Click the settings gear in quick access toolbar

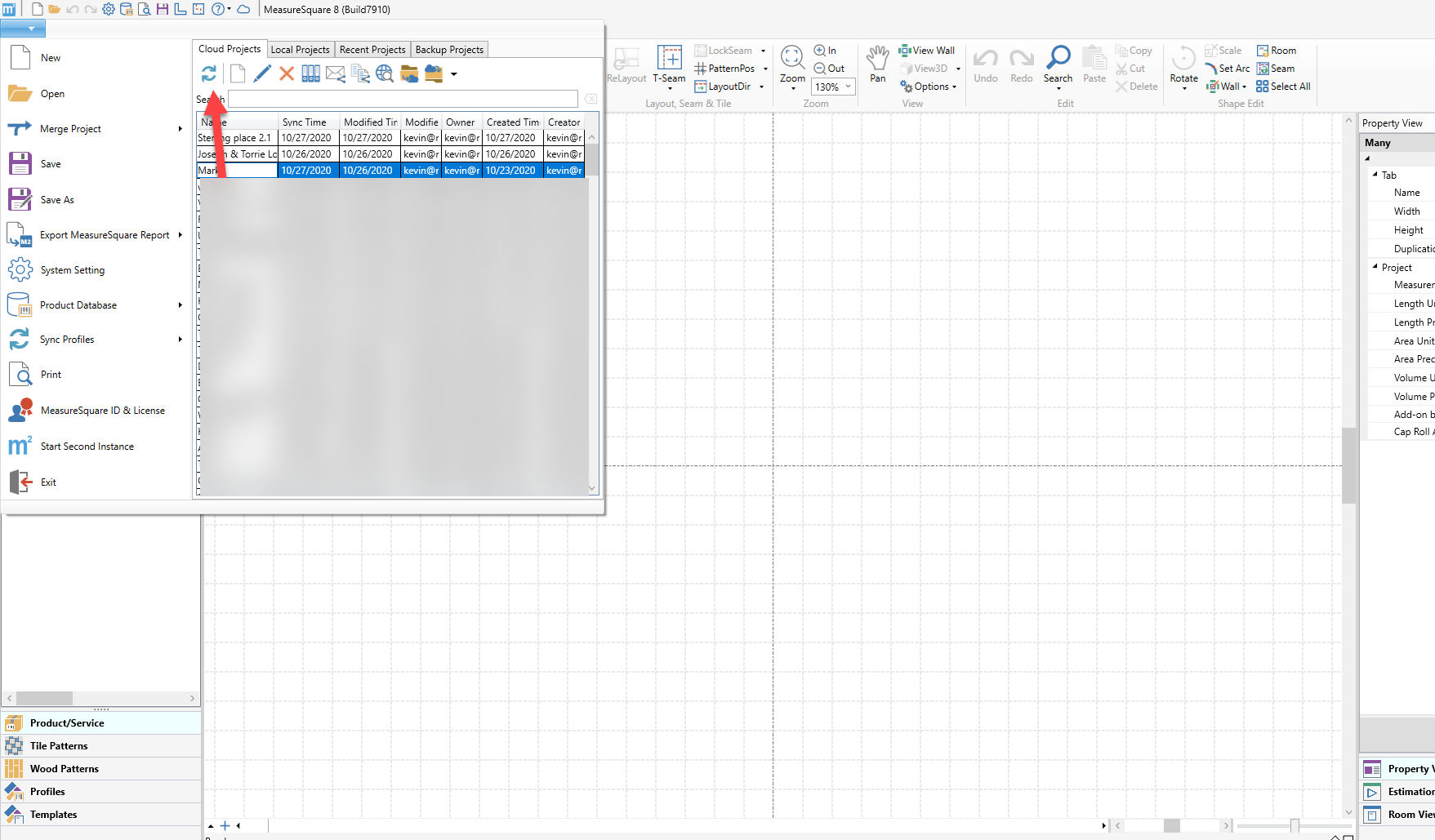click(x=109, y=10)
